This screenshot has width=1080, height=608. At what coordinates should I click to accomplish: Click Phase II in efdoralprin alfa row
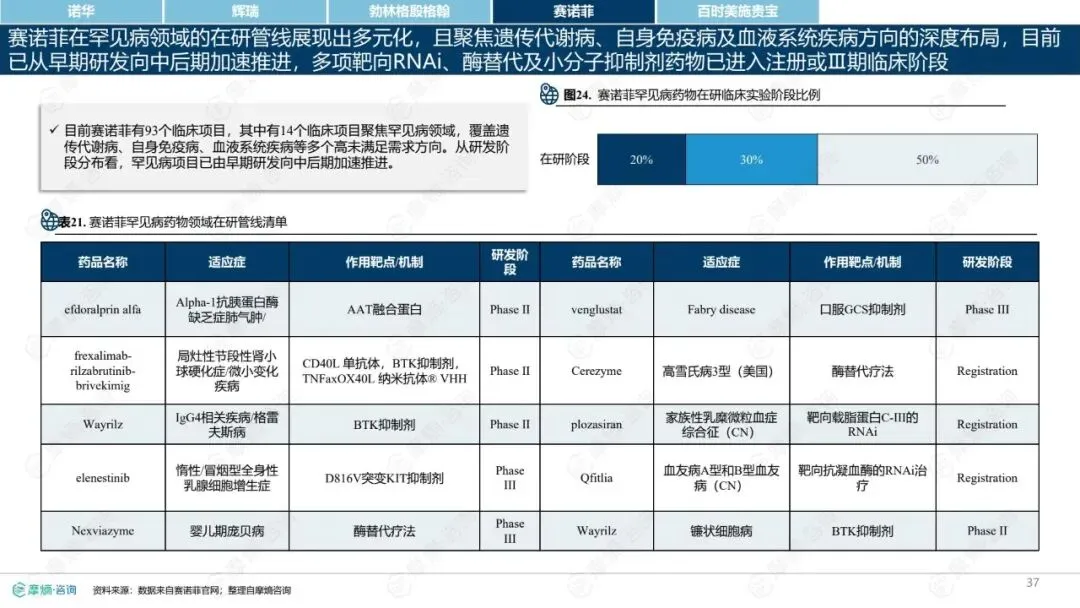tap(510, 309)
